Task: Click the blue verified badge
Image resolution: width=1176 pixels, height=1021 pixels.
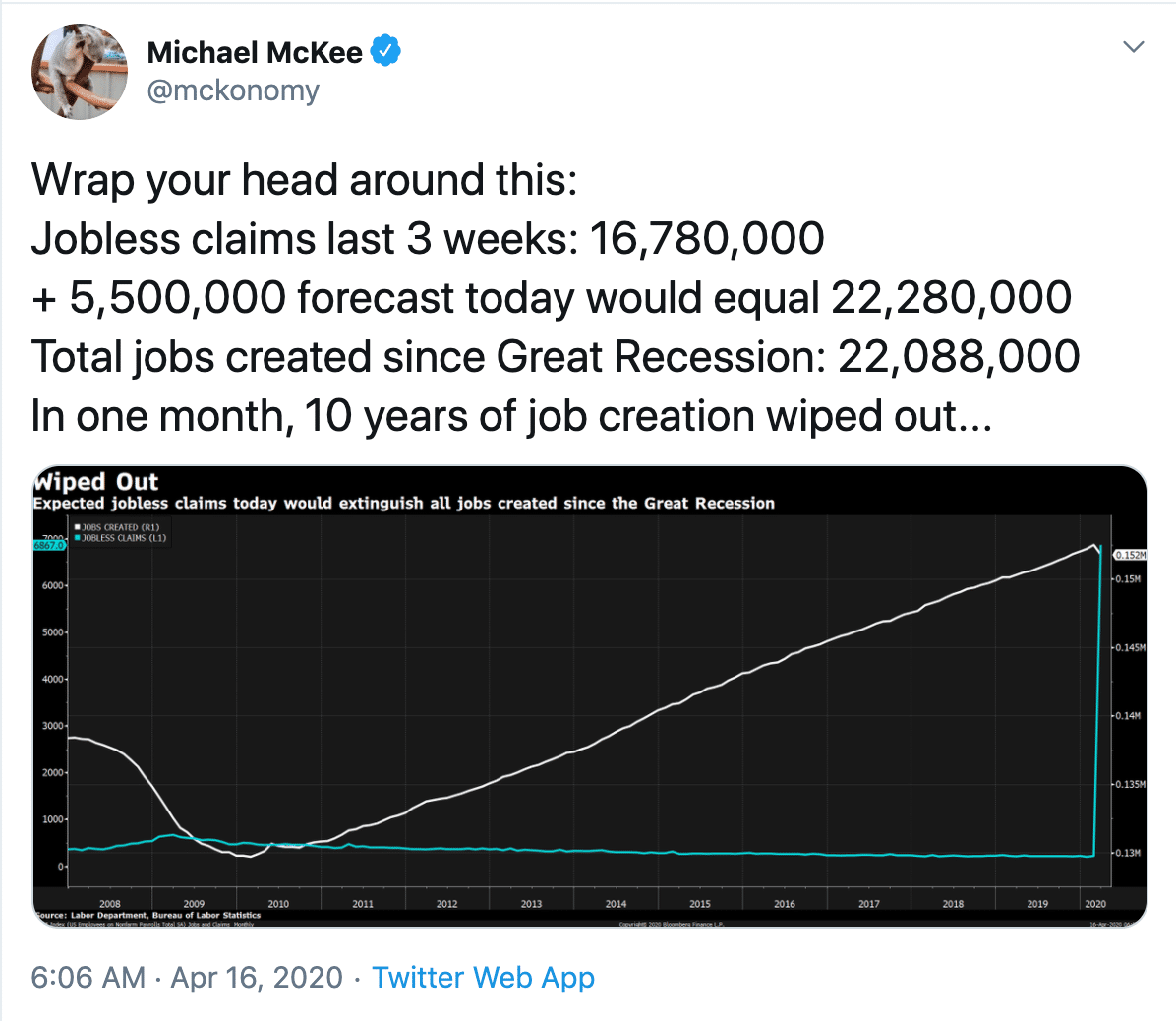Action: click(x=385, y=51)
